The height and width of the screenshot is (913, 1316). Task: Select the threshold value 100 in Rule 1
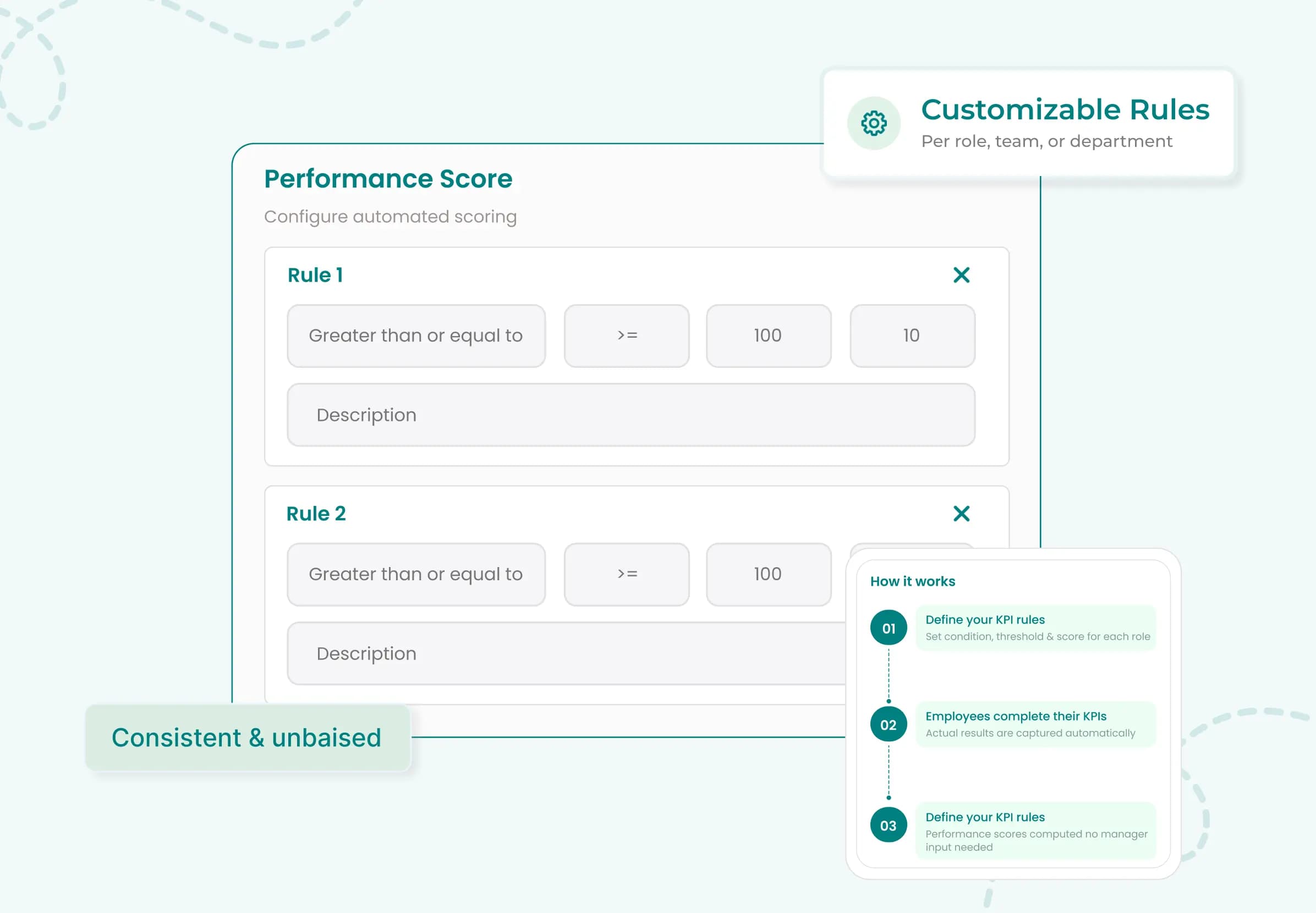[768, 336]
